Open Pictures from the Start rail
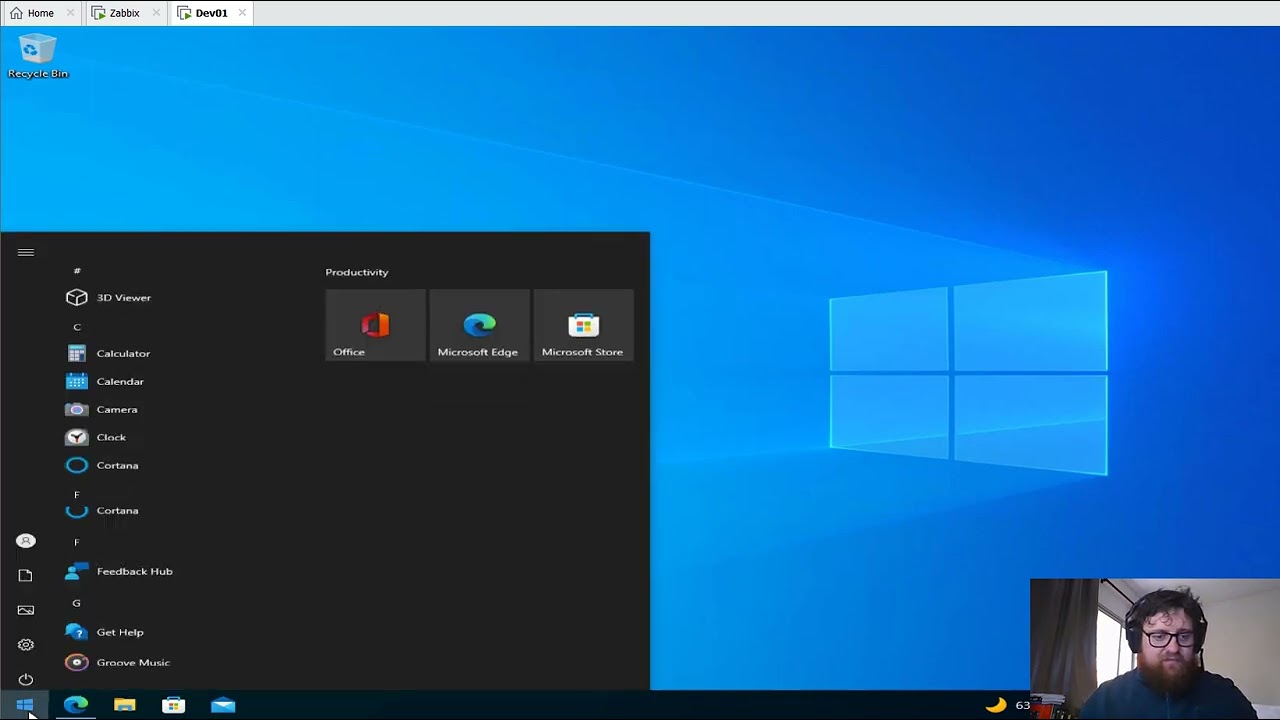Screen dimensions: 1280x720 tap(26, 610)
